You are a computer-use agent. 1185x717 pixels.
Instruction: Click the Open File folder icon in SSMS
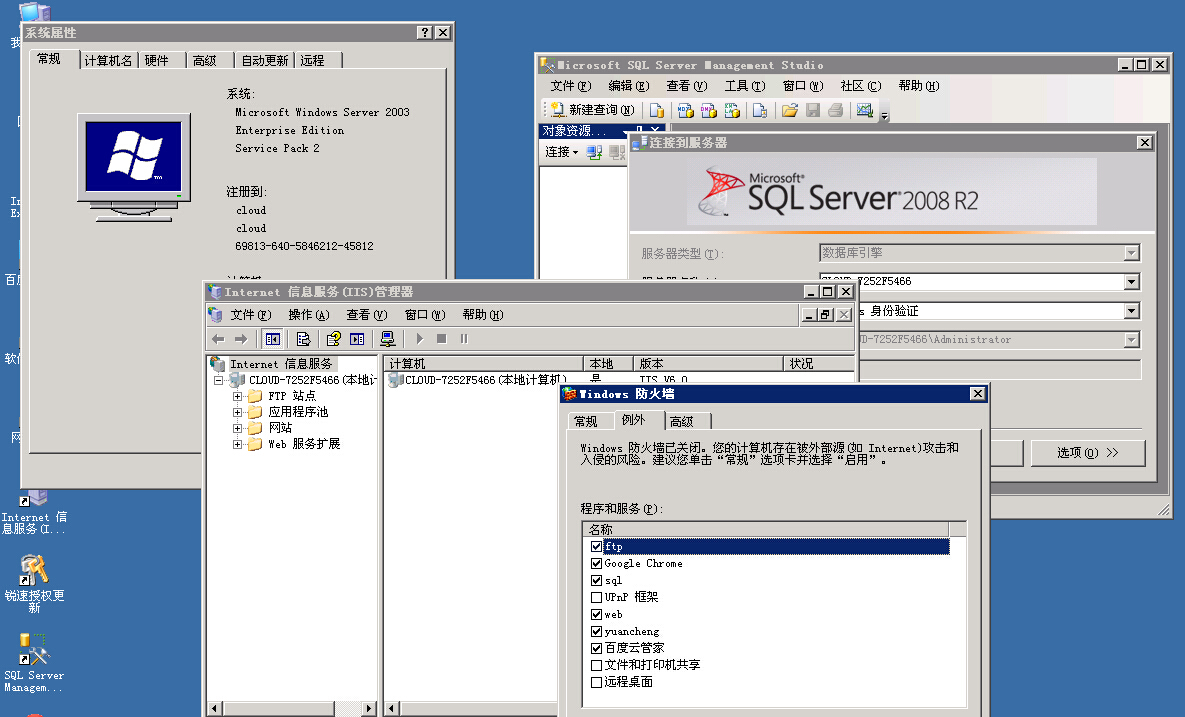pyautogui.click(x=790, y=110)
